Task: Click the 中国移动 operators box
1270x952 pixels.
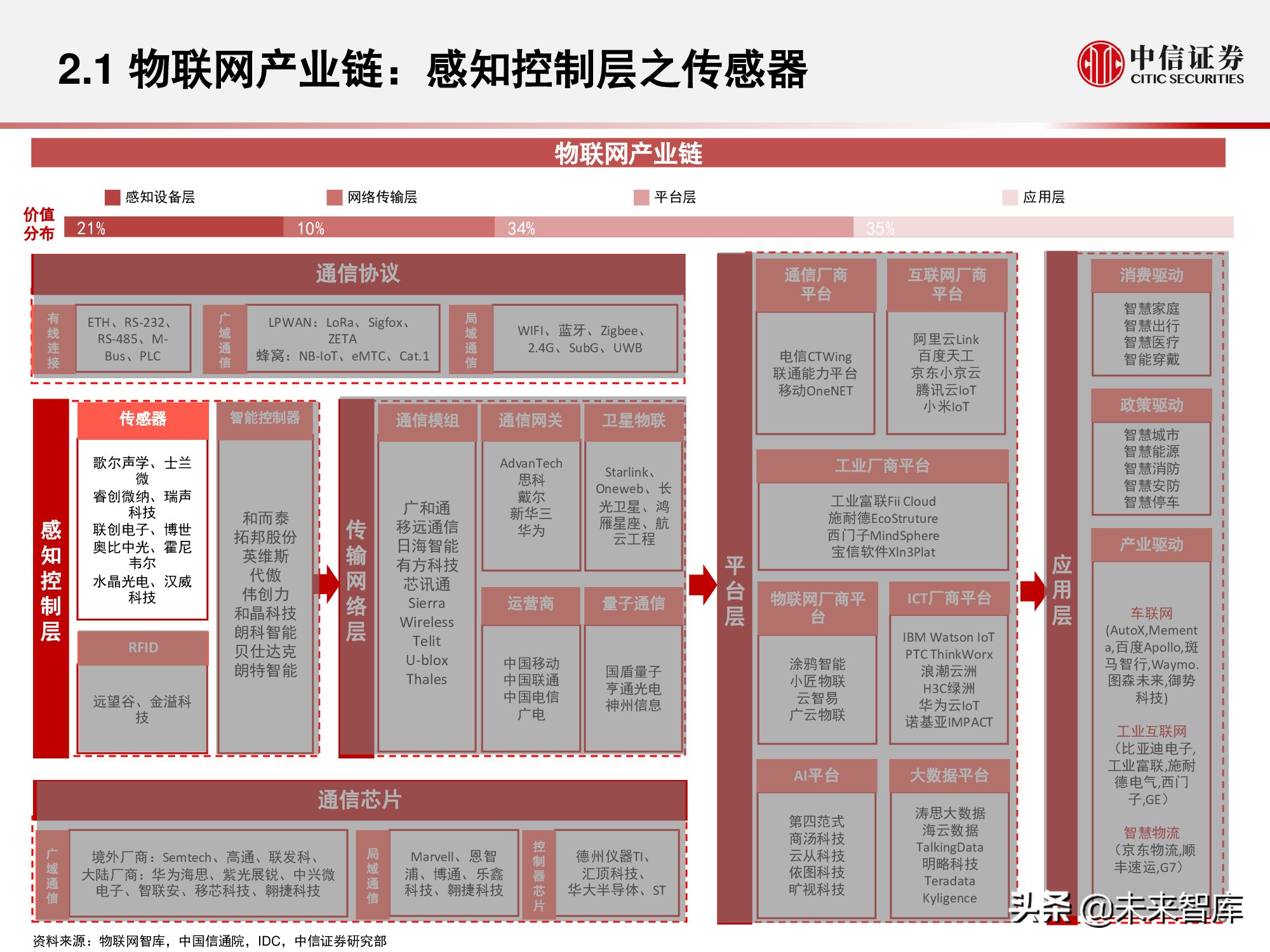Action: click(531, 689)
